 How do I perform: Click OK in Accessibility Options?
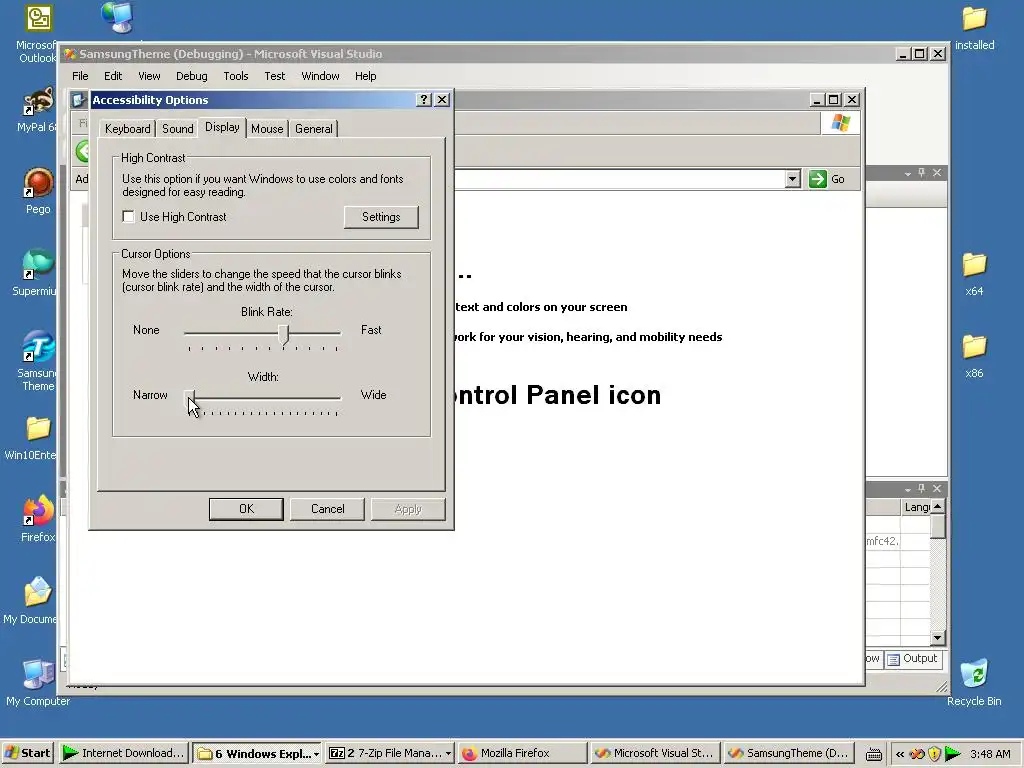click(246, 509)
